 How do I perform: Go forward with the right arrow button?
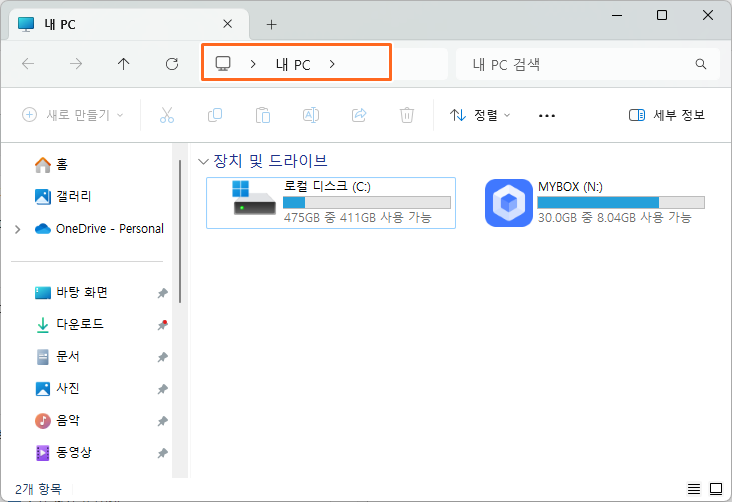pos(76,64)
